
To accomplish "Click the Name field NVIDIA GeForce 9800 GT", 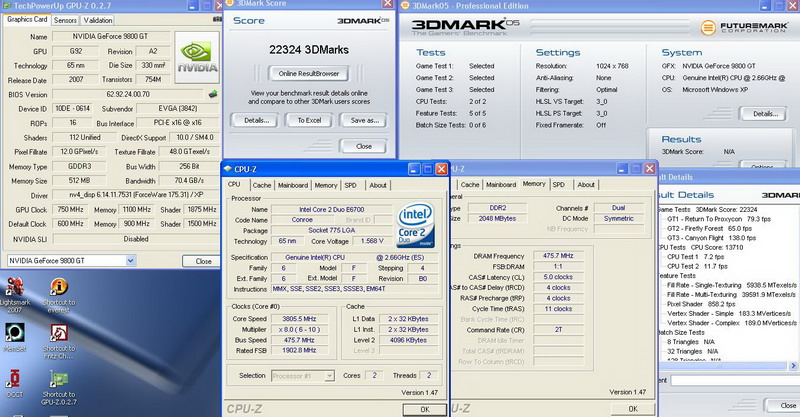I will click(110, 37).
